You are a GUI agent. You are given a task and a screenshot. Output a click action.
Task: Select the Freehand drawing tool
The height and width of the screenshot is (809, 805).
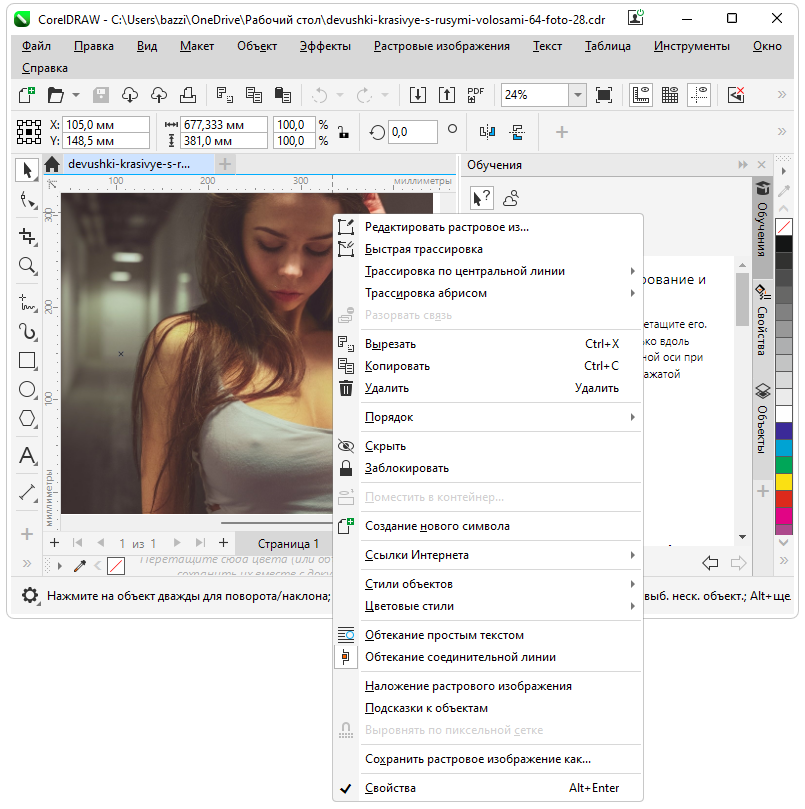[27, 303]
